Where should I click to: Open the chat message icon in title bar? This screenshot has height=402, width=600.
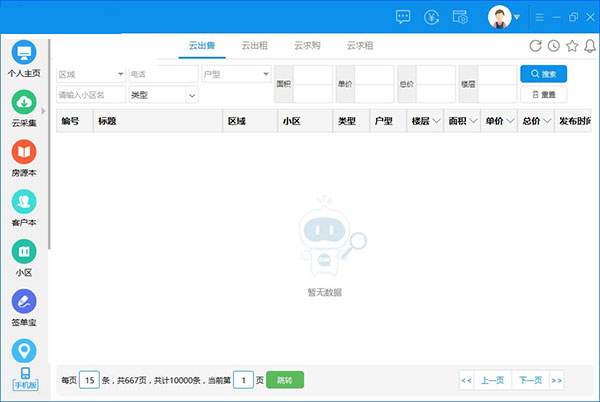pyautogui.click(x=403, y=17)
